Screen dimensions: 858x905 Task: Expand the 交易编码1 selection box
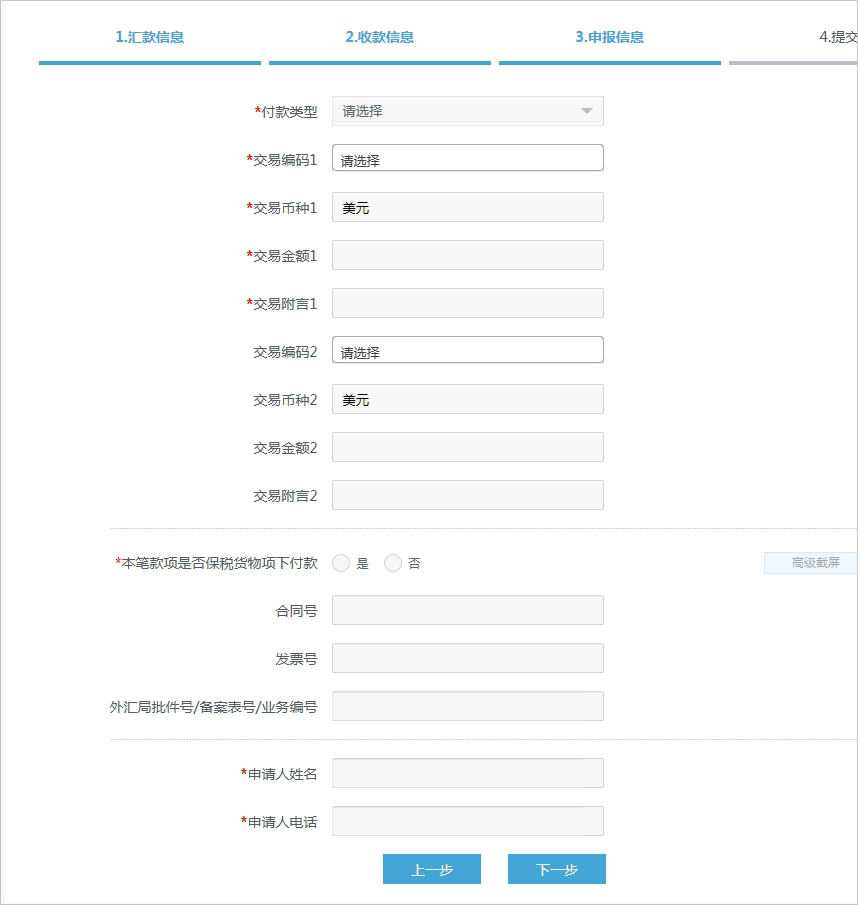(467, 159)
